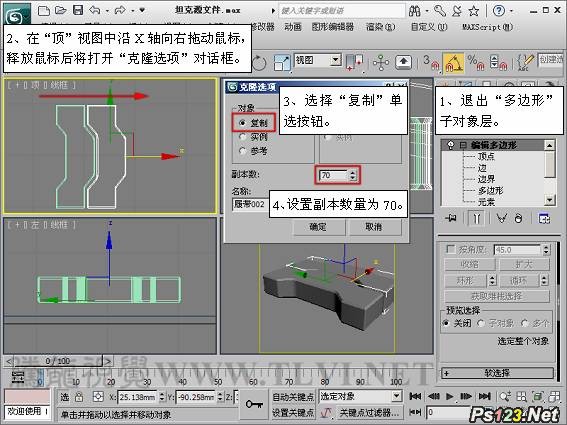Open the 图形编辑器 menu
The width and height of the screenshot is (567, 425).
[x=332, y=27]
